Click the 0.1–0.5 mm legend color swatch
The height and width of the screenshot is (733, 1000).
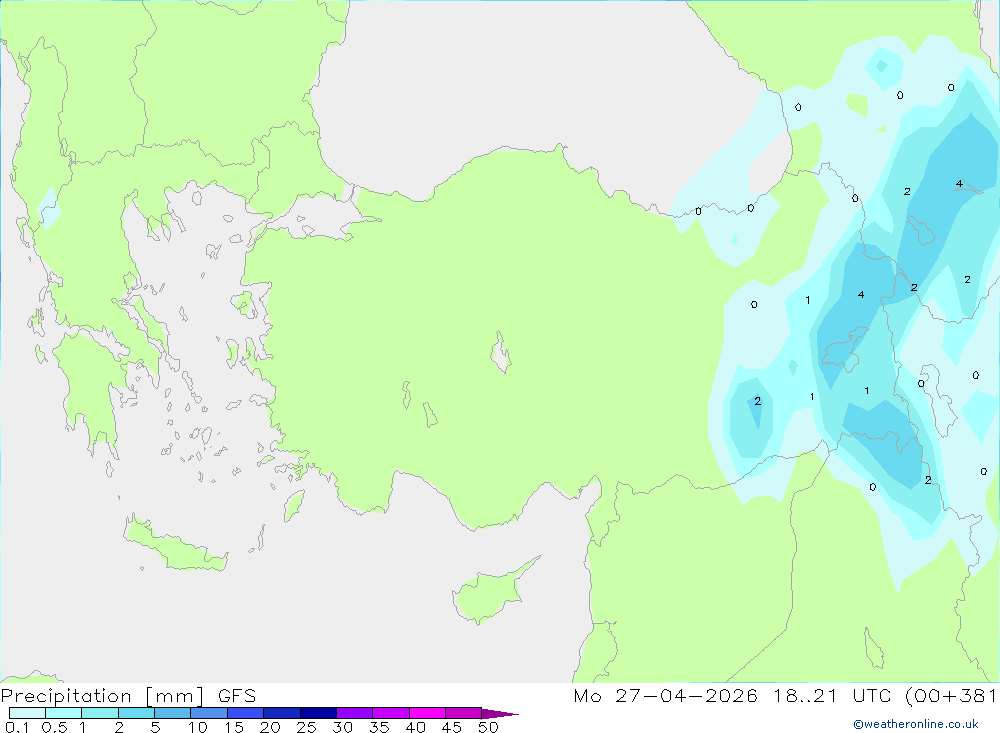(27, 713)
